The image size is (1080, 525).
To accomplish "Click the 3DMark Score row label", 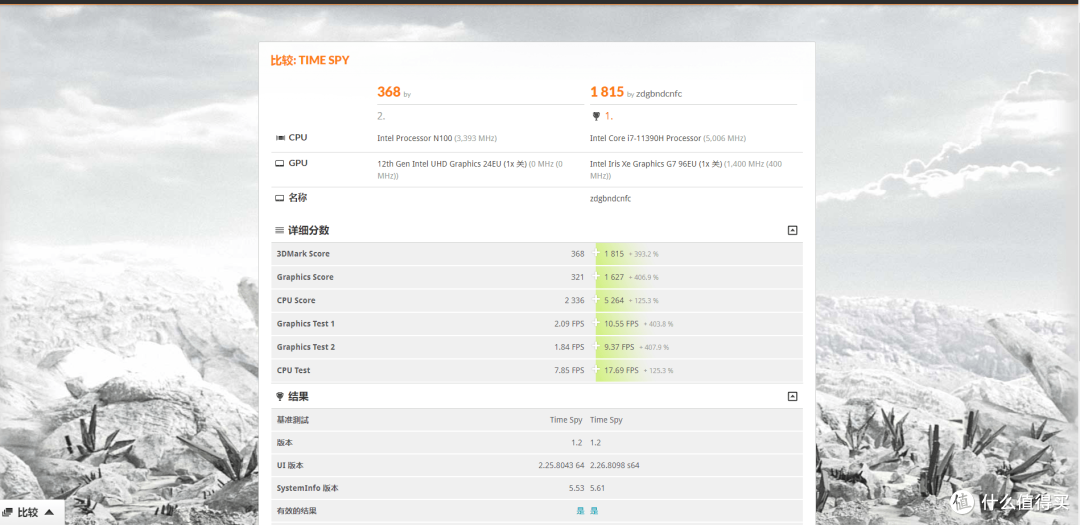I will coord(303,254).
